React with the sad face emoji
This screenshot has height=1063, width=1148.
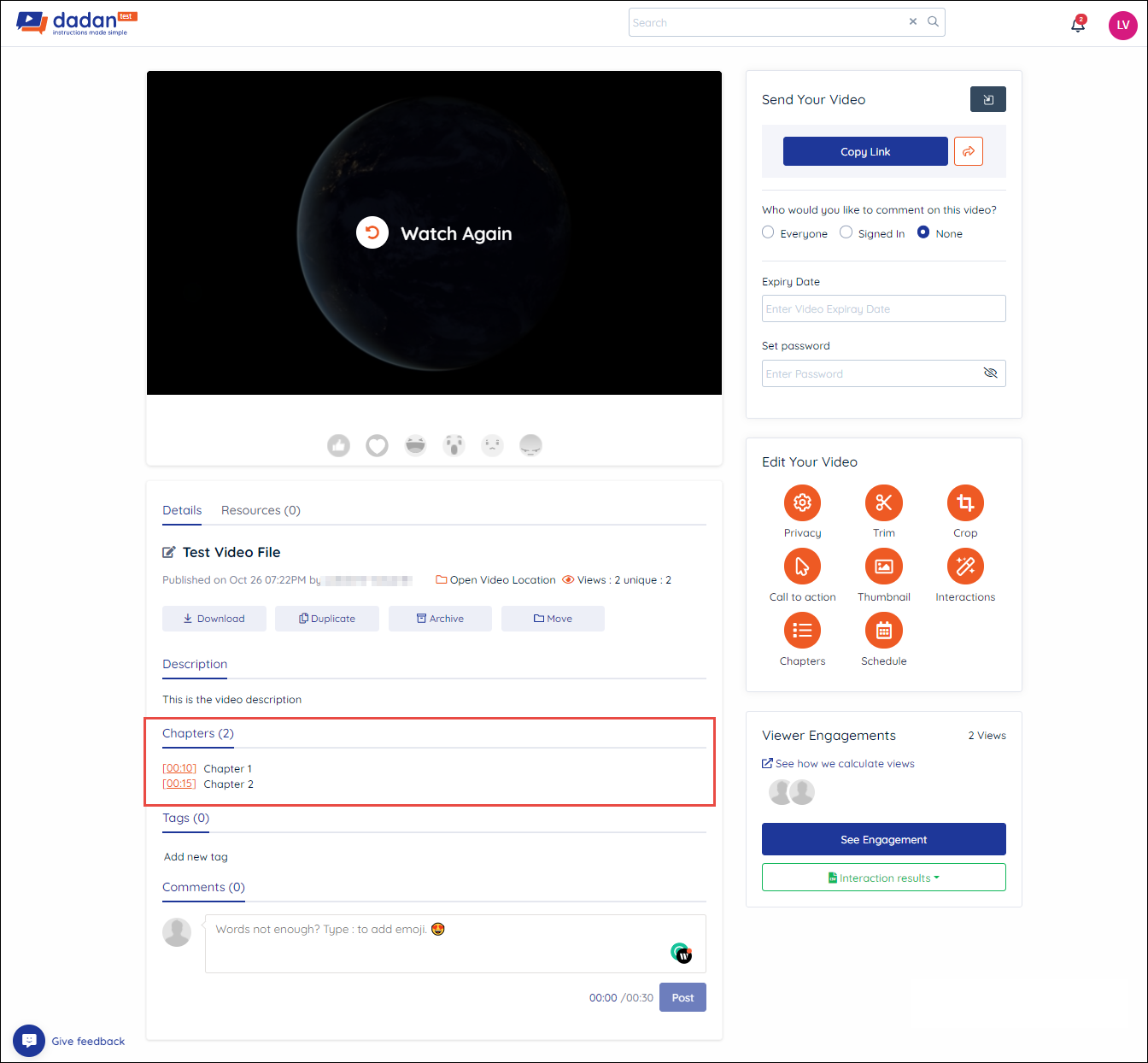pos(493,445)
